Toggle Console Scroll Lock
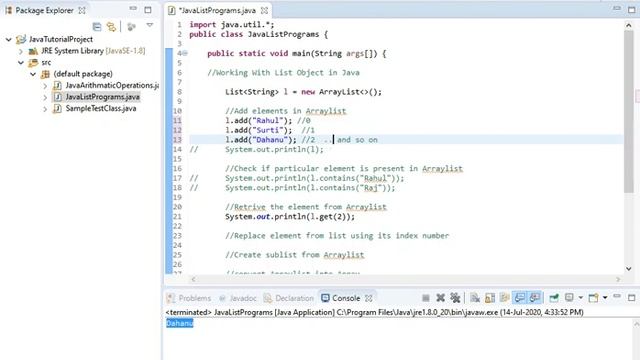Image resolution: width=640 pixels, height=360 pixels. [x=490, y=298]
